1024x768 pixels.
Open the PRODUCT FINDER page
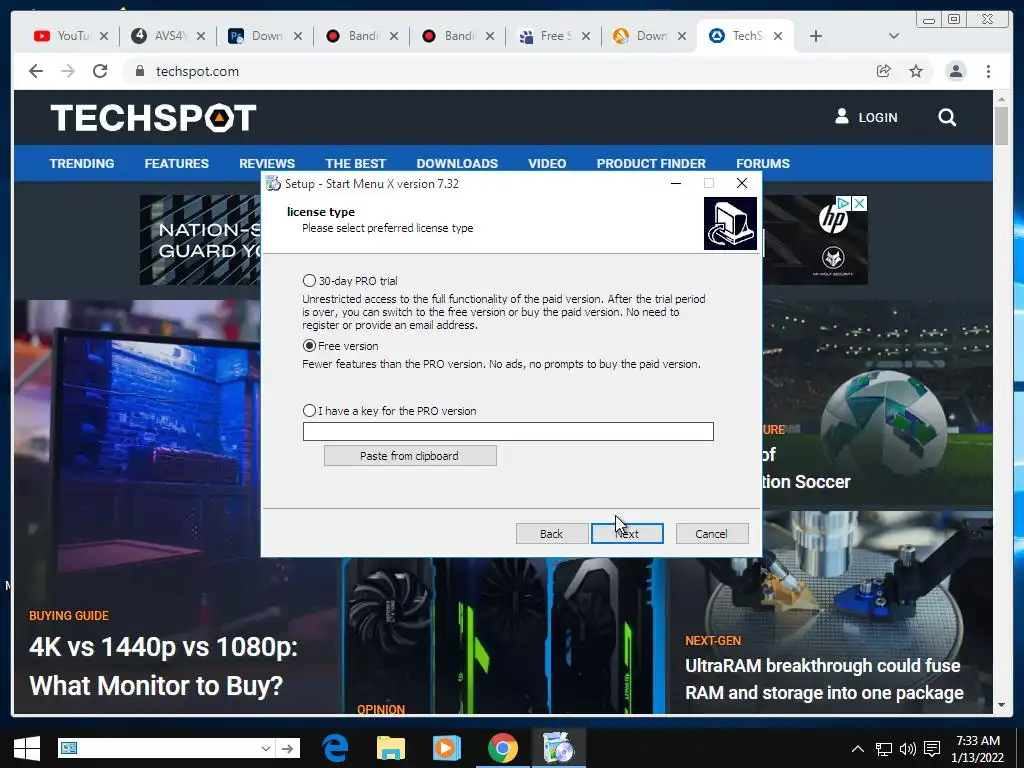coord(651,163)
